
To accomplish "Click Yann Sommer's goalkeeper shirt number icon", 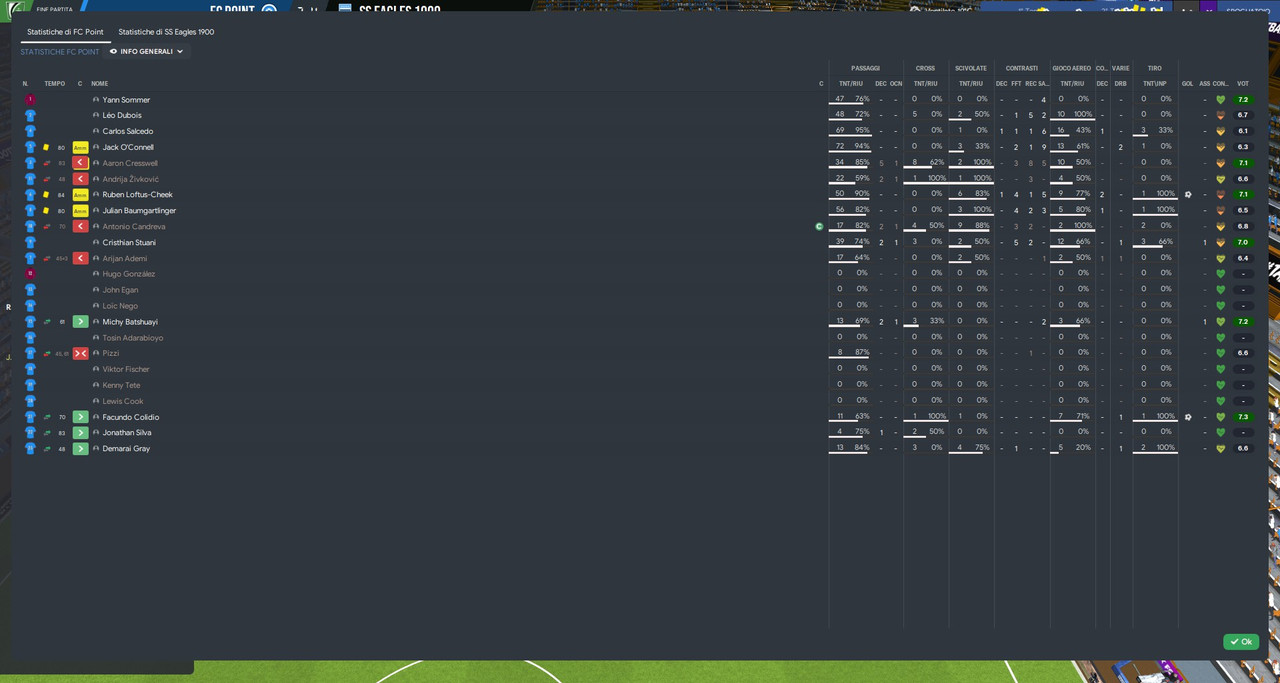I will 30,100.
